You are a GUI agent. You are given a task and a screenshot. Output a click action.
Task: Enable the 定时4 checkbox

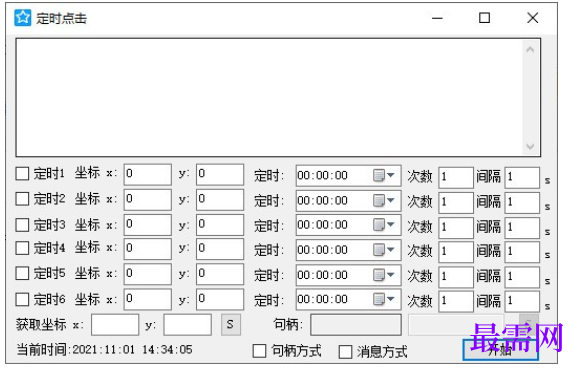pyautogui.click(x=22, y=248)
